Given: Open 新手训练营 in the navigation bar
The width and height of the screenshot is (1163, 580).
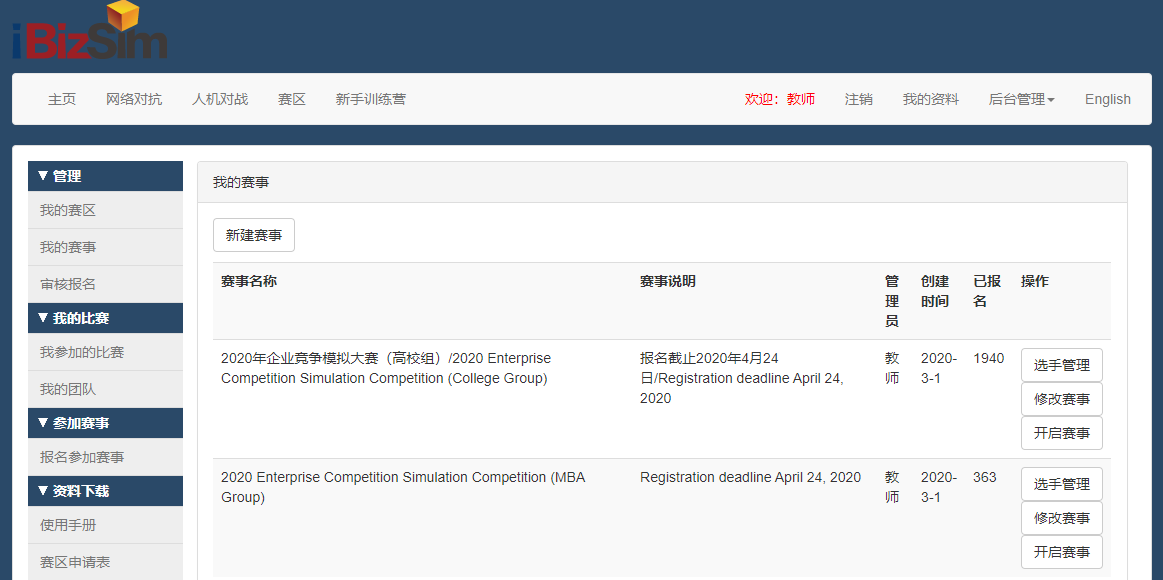Looking at the screenshot, I should [x=371, y=99].
